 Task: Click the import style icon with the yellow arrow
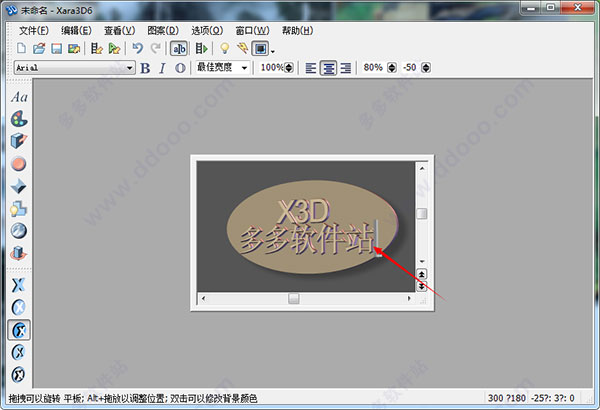click(x=96, y=49)
